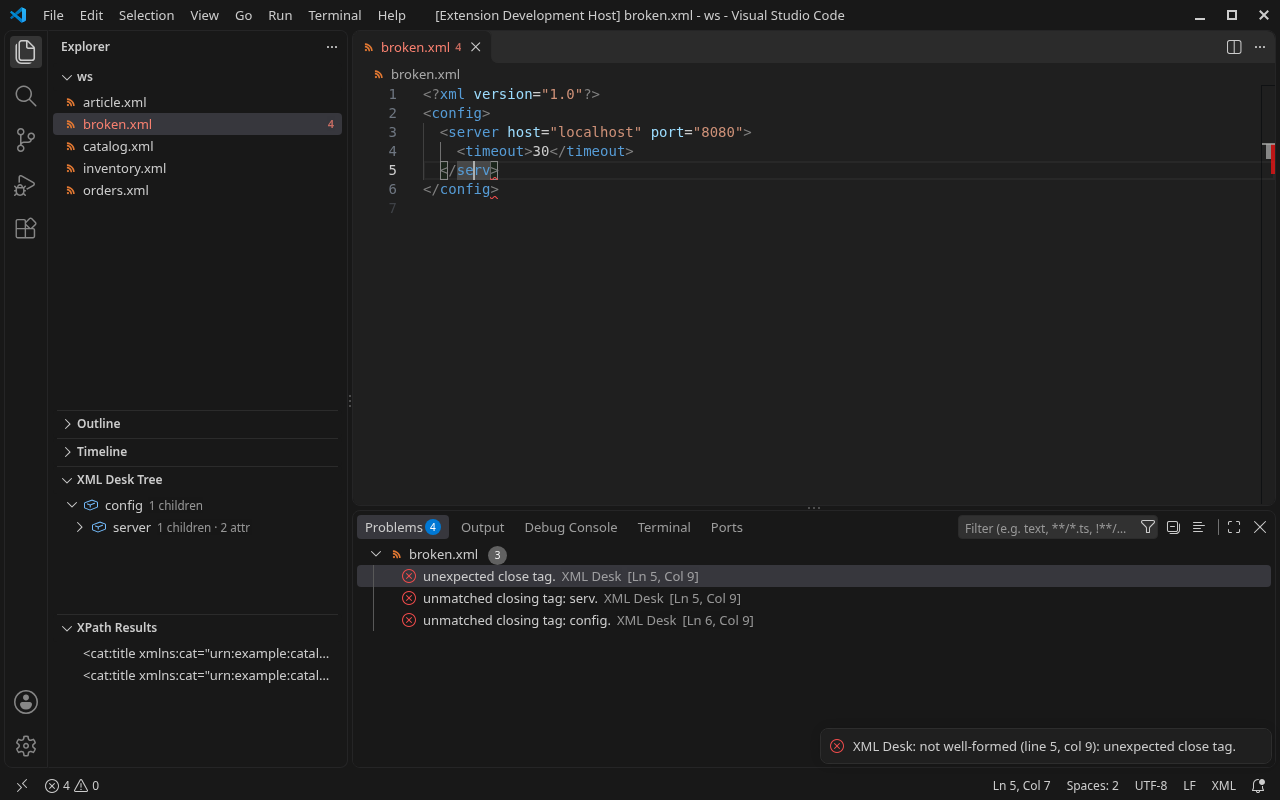
Task: Open the notifications bell in status bar
Action: tap(1259, 786)
